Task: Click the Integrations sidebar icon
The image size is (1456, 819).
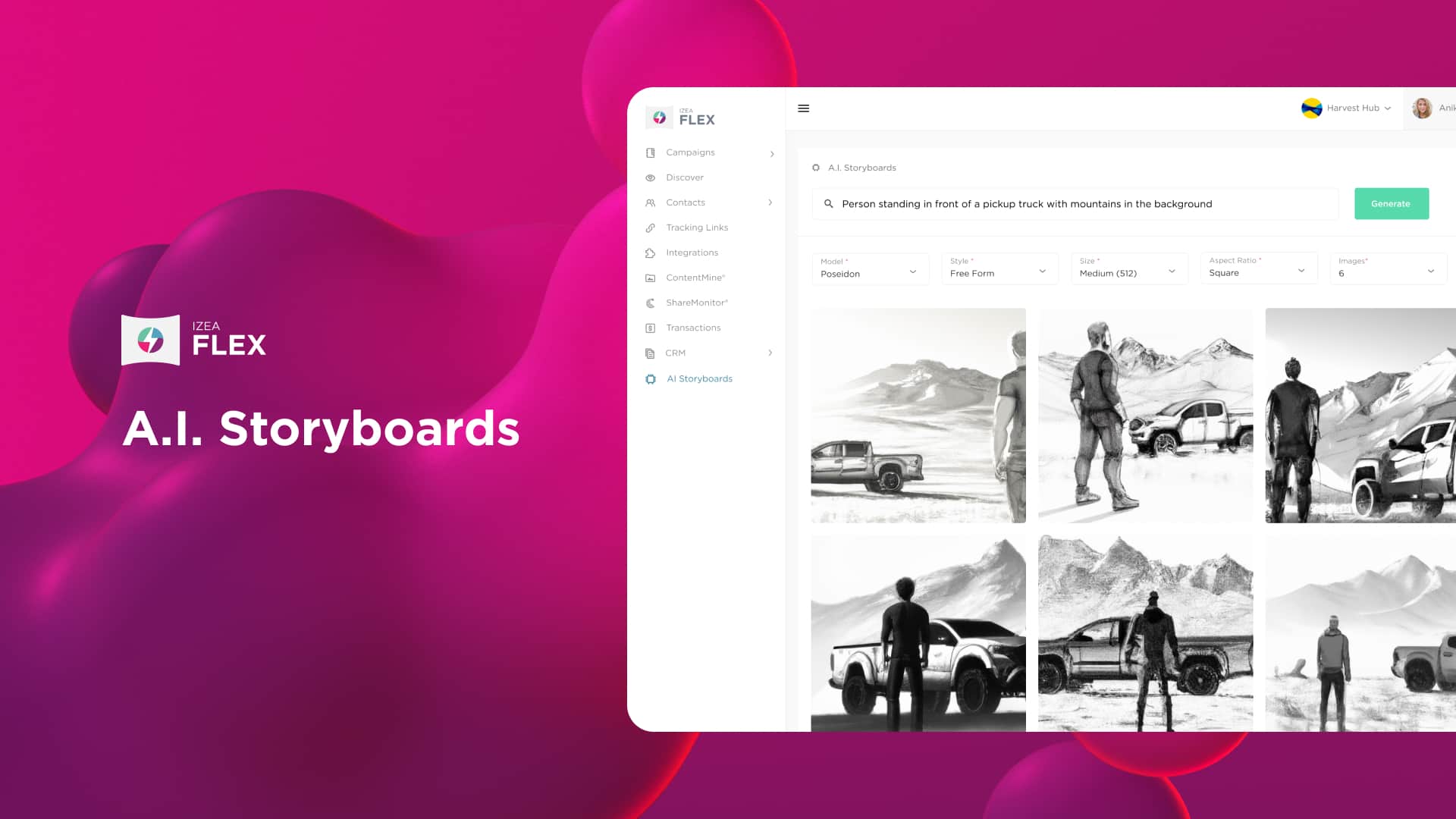Action: pyautogui.click(x=649, y=252)
